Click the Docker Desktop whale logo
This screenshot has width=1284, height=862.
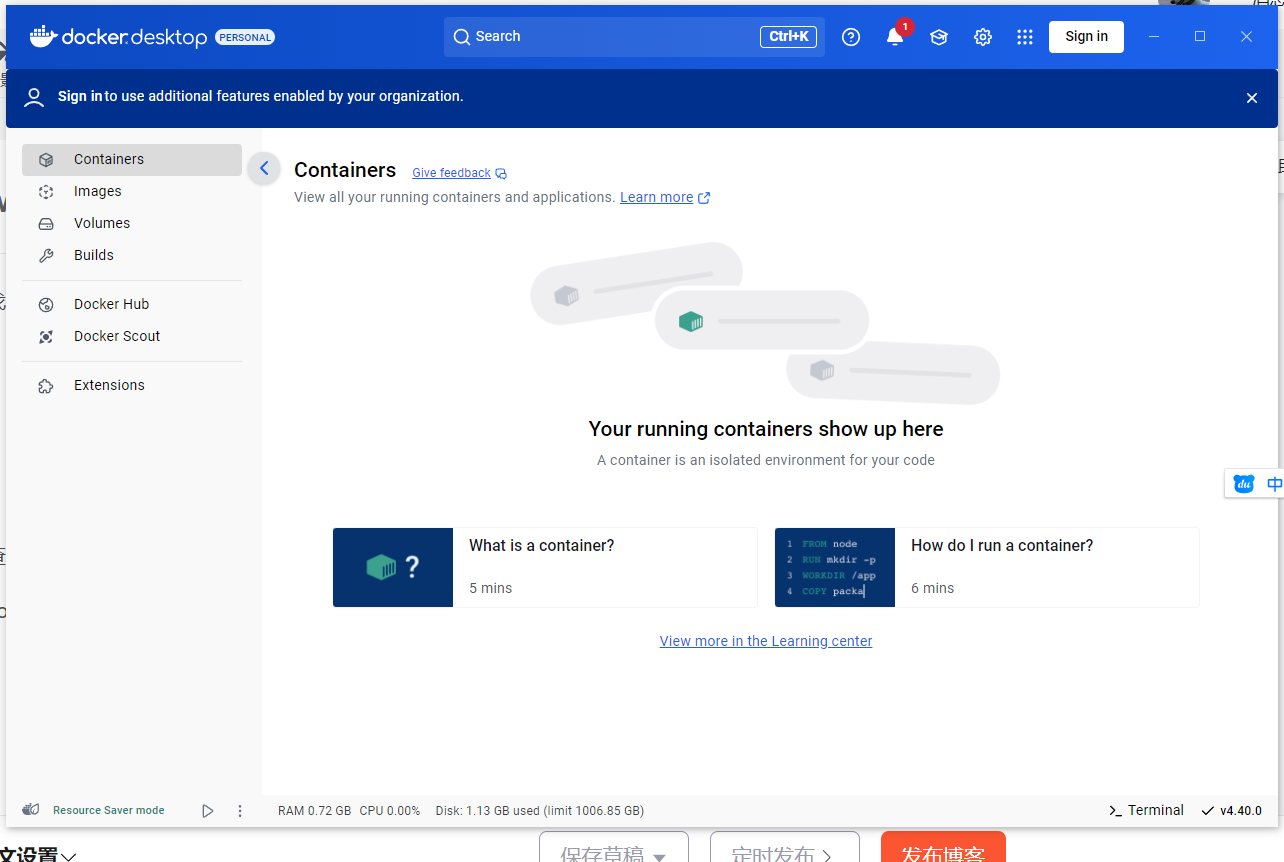click(43, 36)
